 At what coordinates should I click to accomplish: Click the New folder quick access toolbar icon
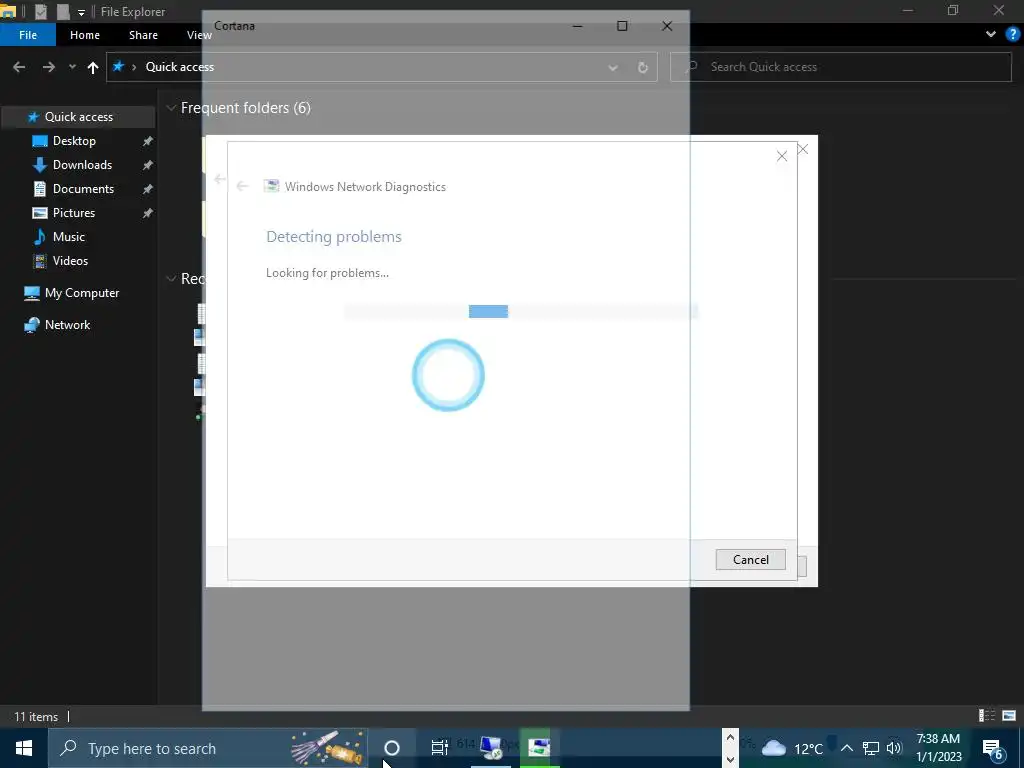coord(63,11)
